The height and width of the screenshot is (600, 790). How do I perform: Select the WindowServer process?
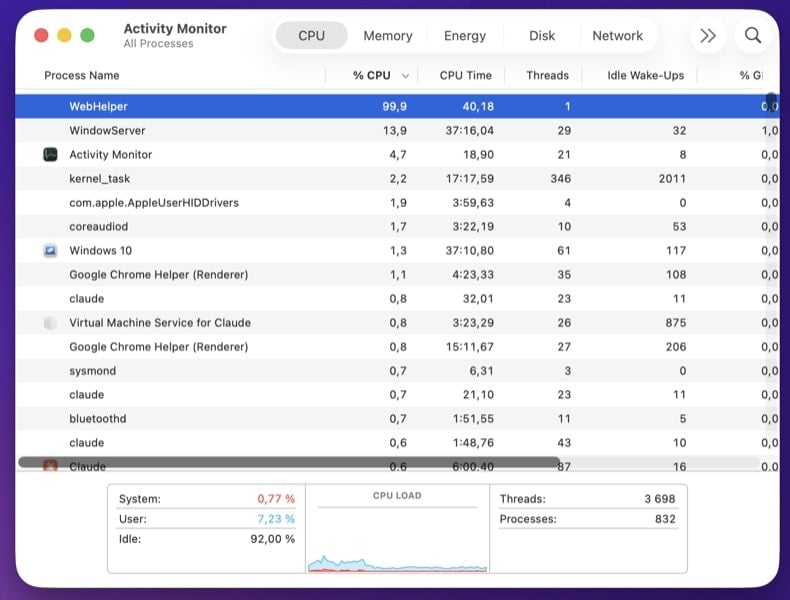[x=107, y=130]
